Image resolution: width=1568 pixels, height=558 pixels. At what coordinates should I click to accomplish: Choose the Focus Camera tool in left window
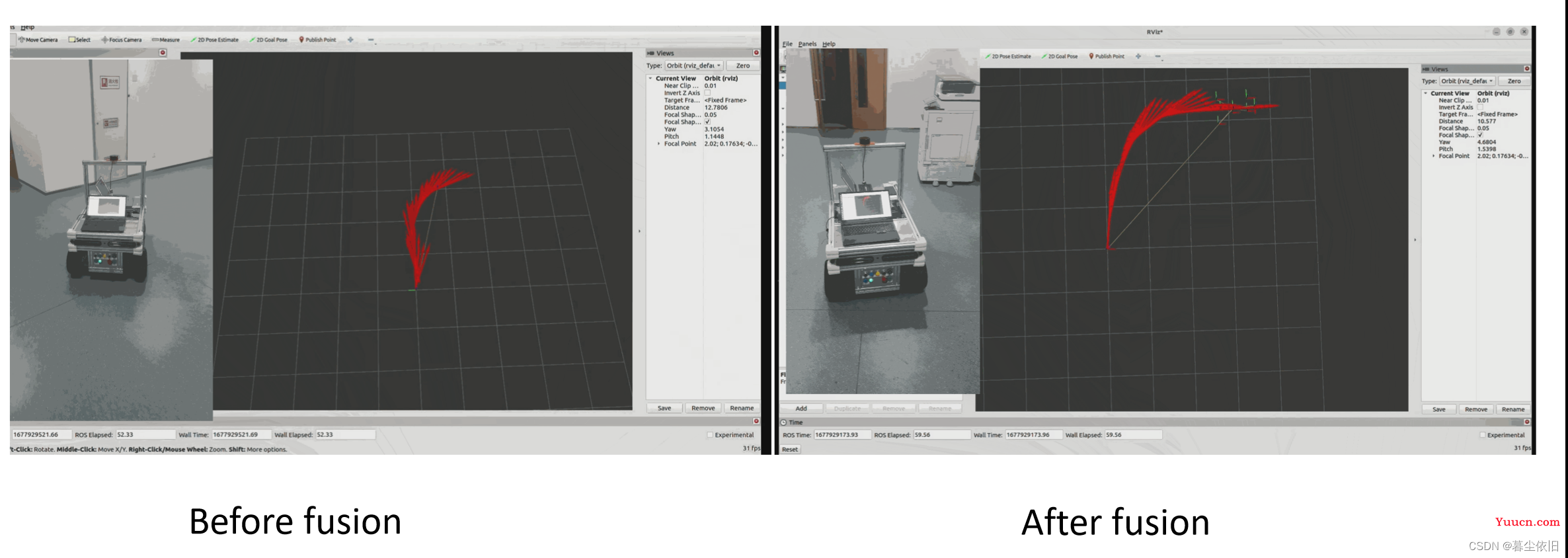[x=121, y=40]
